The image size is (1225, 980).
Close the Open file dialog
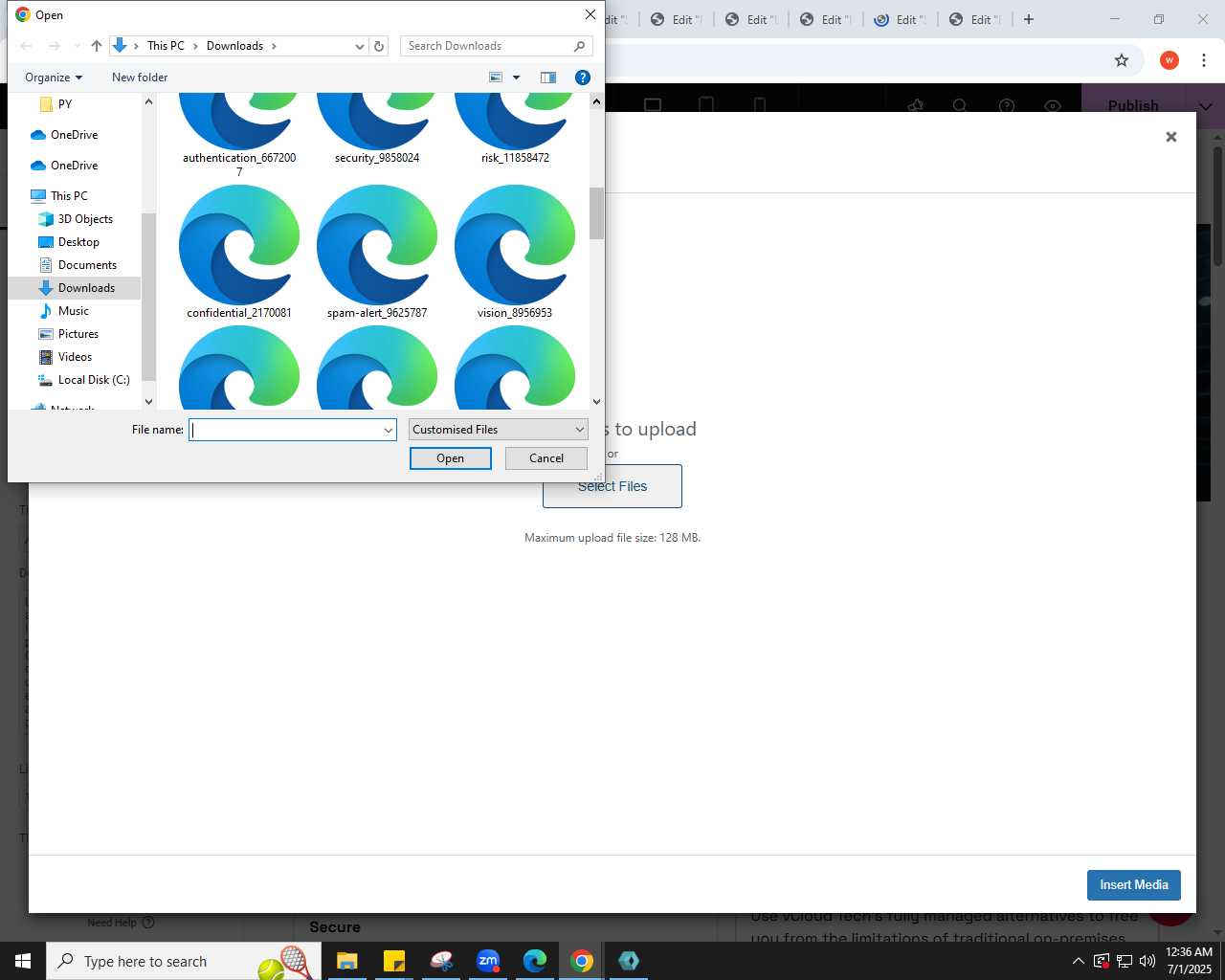point(590,14)
